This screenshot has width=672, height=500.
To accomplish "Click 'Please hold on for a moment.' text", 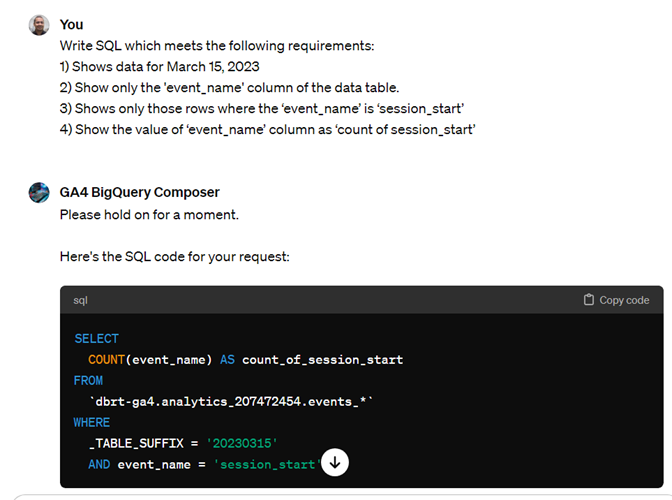I will click(149, 214).
